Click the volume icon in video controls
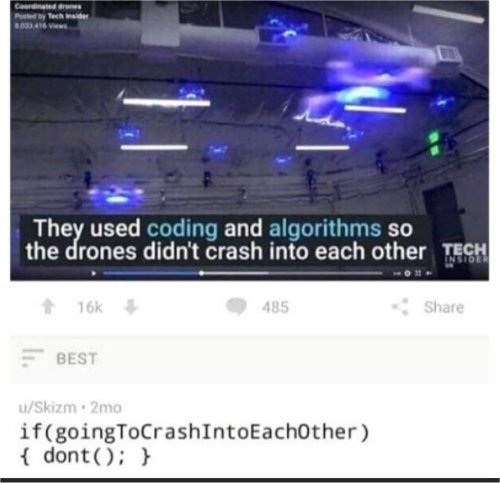This screenshot has height=483, width=500. click(x=397, y=273)
